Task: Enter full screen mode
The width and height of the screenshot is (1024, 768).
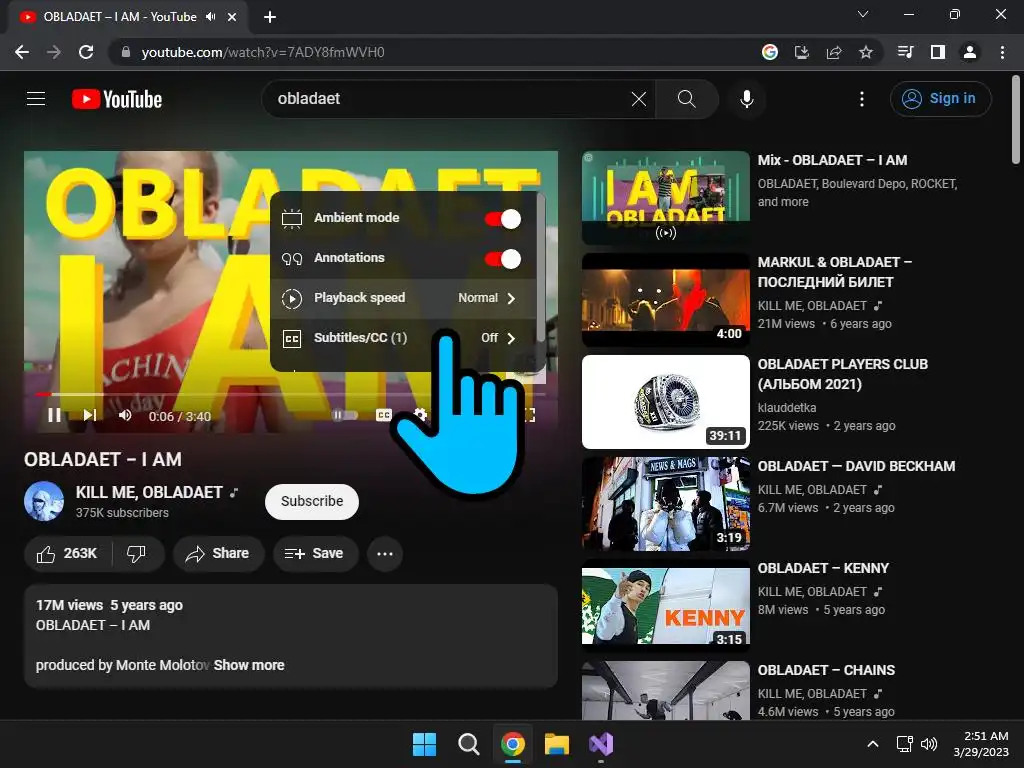Action: tap(529, 415)
